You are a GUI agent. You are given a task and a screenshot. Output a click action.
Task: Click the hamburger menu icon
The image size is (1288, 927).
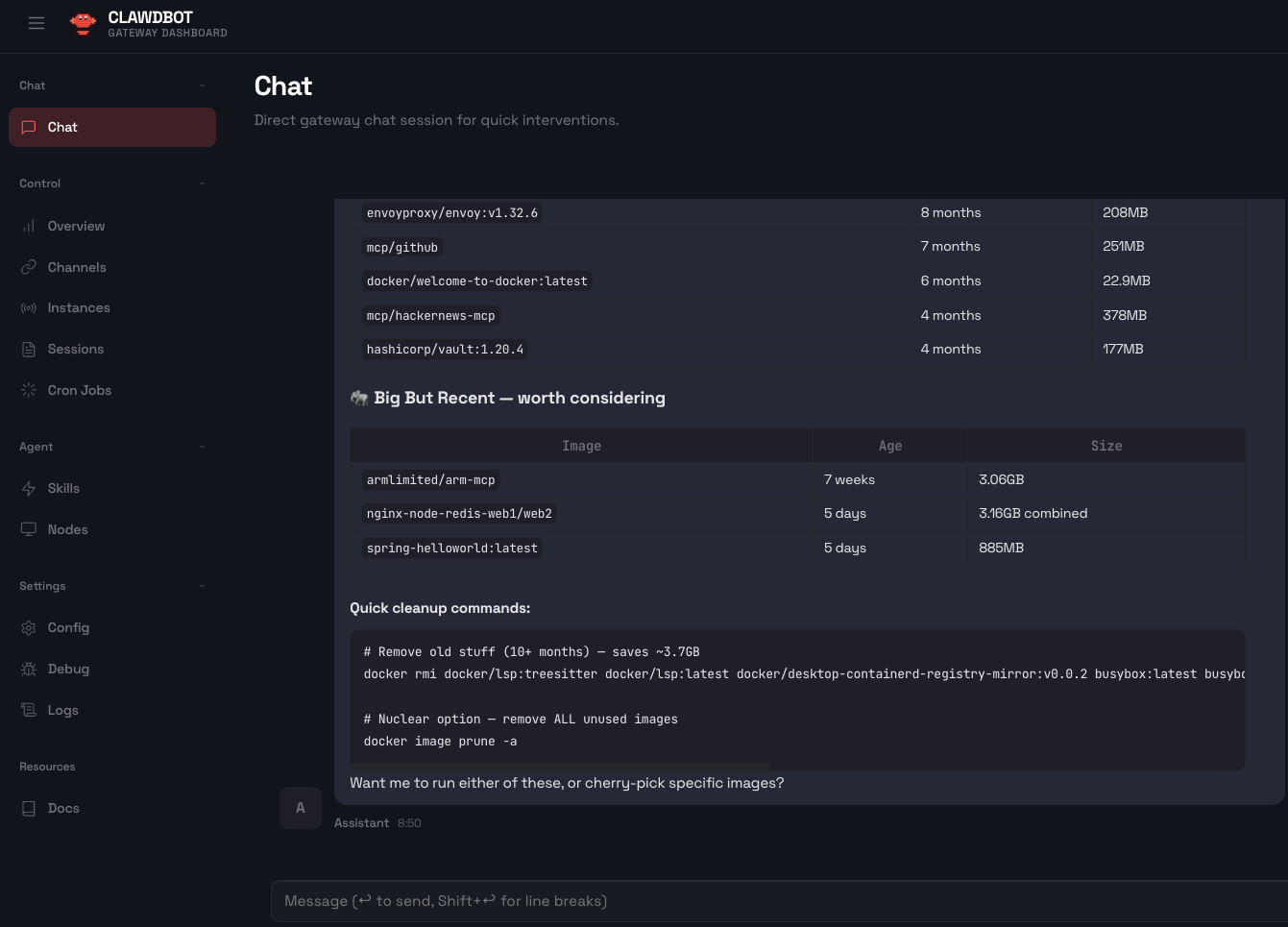click(36, 23)
